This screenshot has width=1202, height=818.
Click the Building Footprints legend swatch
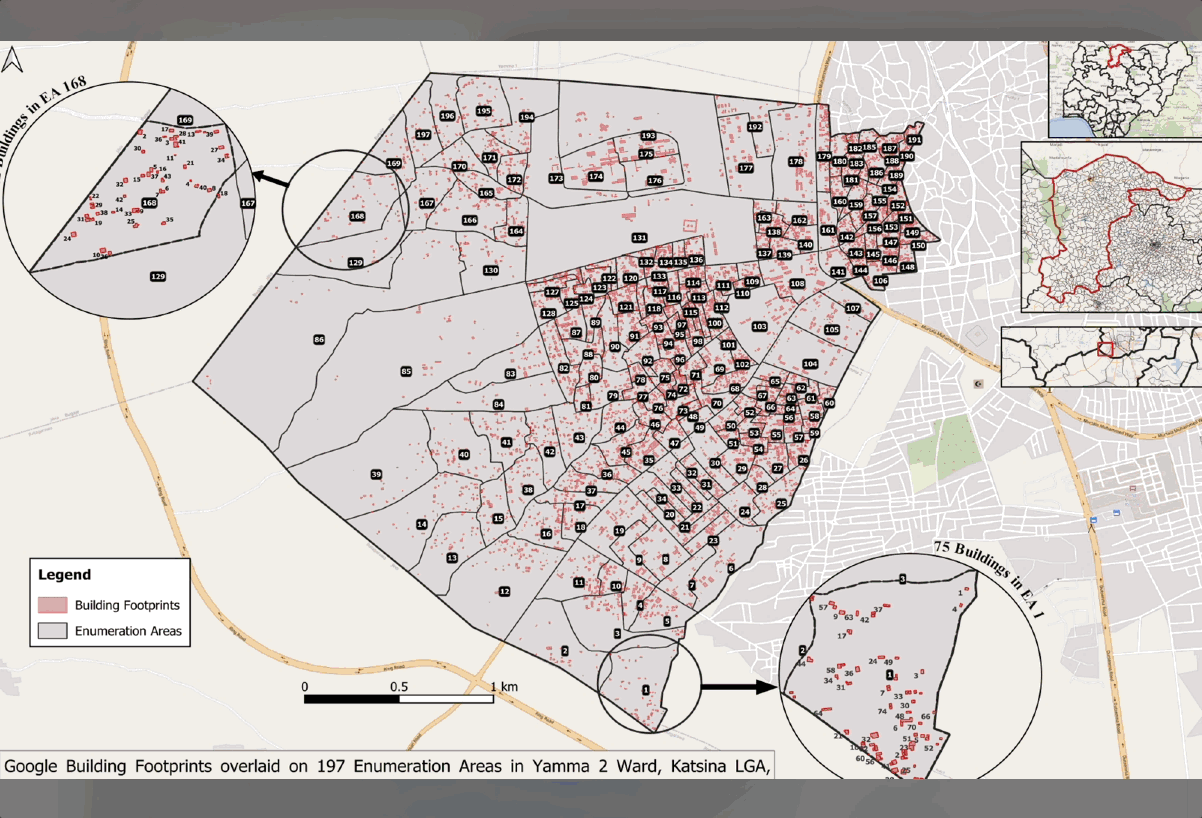[x=52, y=605]
